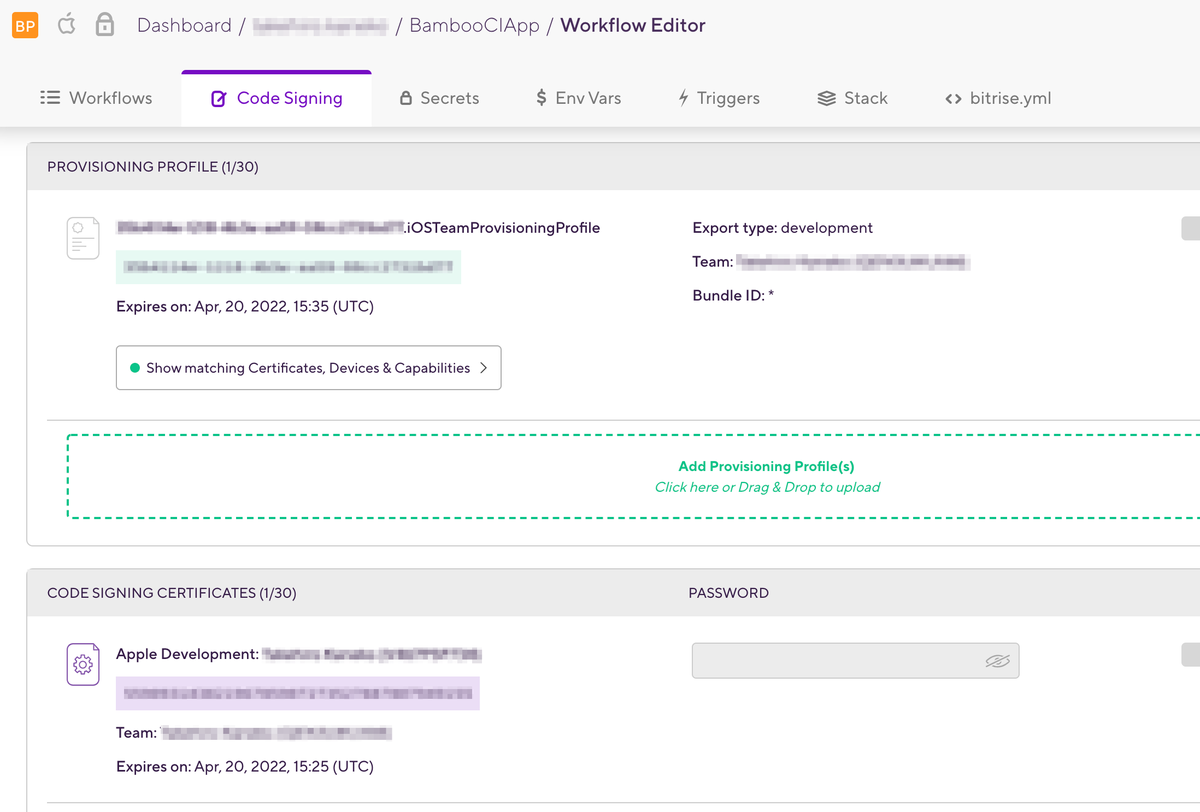The height and width of the screenshot is (812, 1200).
Task: Click 'Bundle ID: *' text
Action: [733, 296]
